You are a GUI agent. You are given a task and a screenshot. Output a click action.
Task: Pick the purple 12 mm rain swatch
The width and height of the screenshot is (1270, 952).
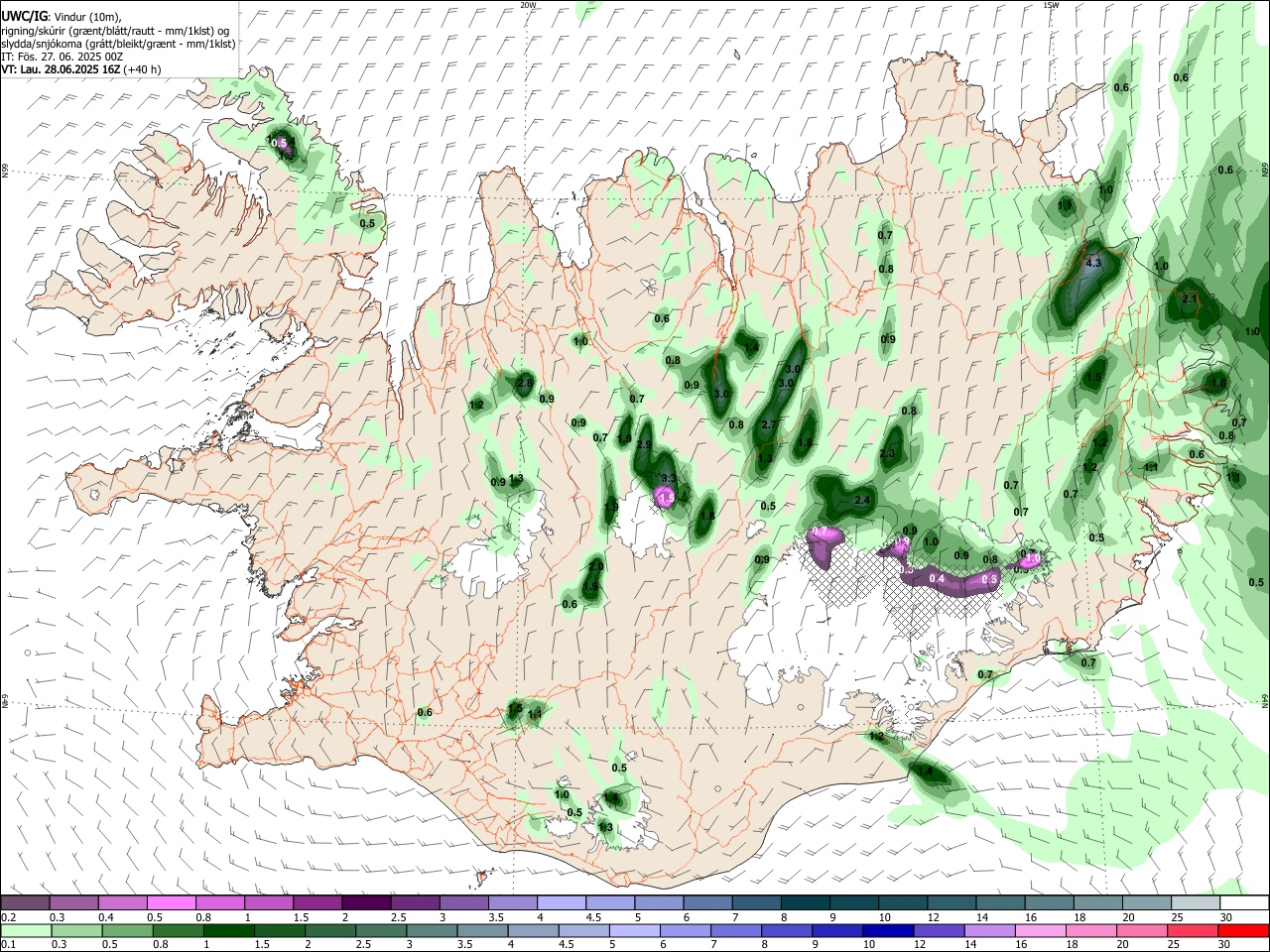[x=940, y=930]
